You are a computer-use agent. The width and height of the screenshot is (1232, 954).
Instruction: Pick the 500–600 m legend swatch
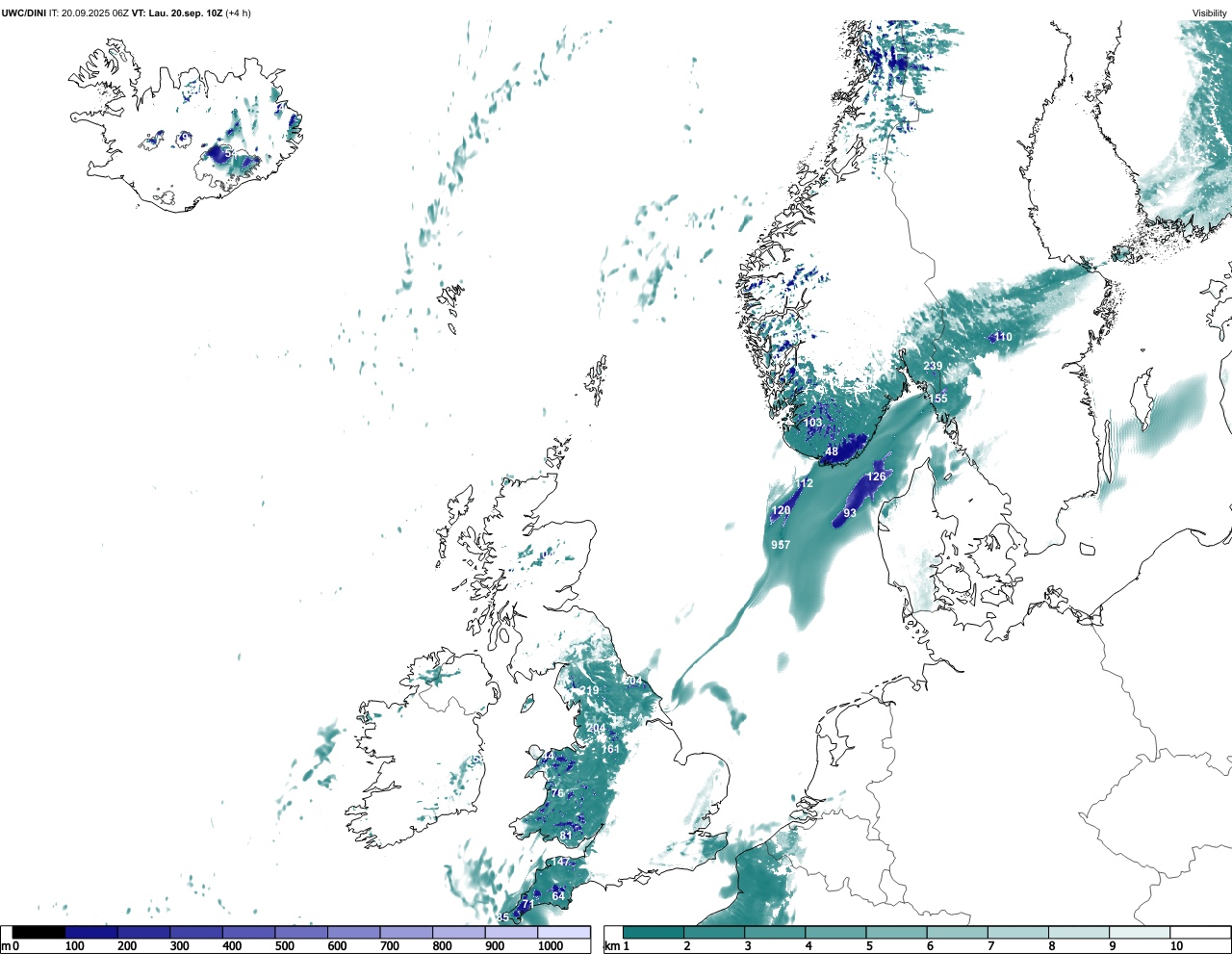(x=301, y=933)
